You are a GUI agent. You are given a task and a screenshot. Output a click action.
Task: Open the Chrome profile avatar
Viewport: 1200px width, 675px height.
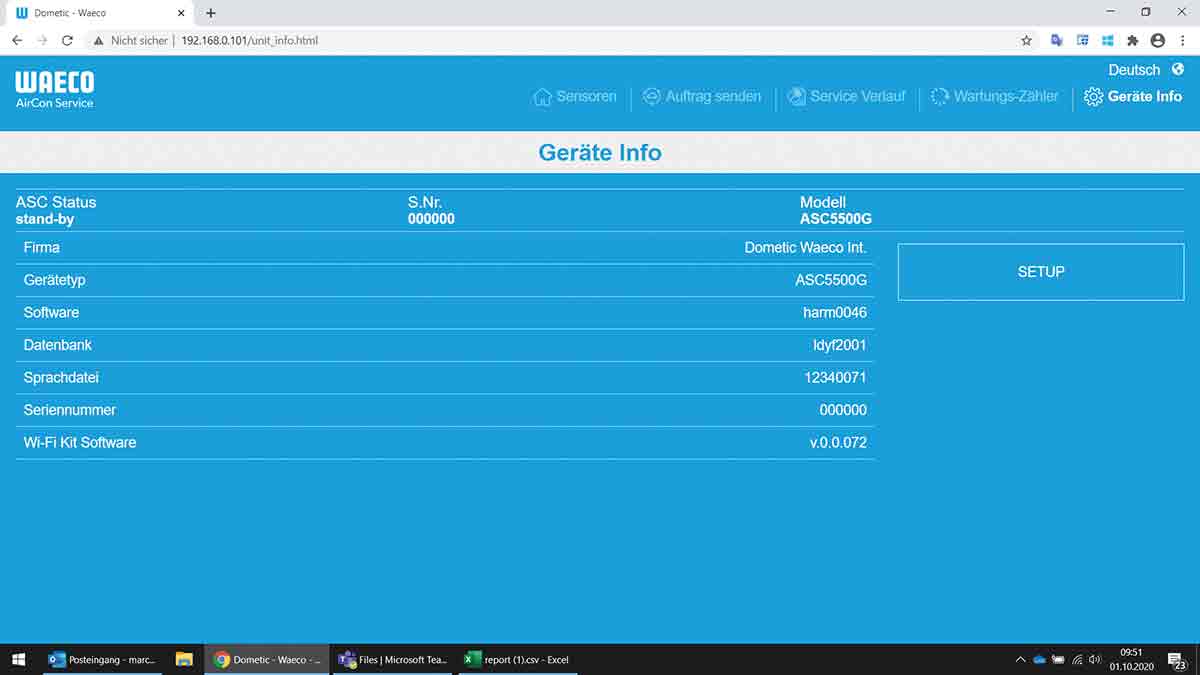[x=1158, y=41]
